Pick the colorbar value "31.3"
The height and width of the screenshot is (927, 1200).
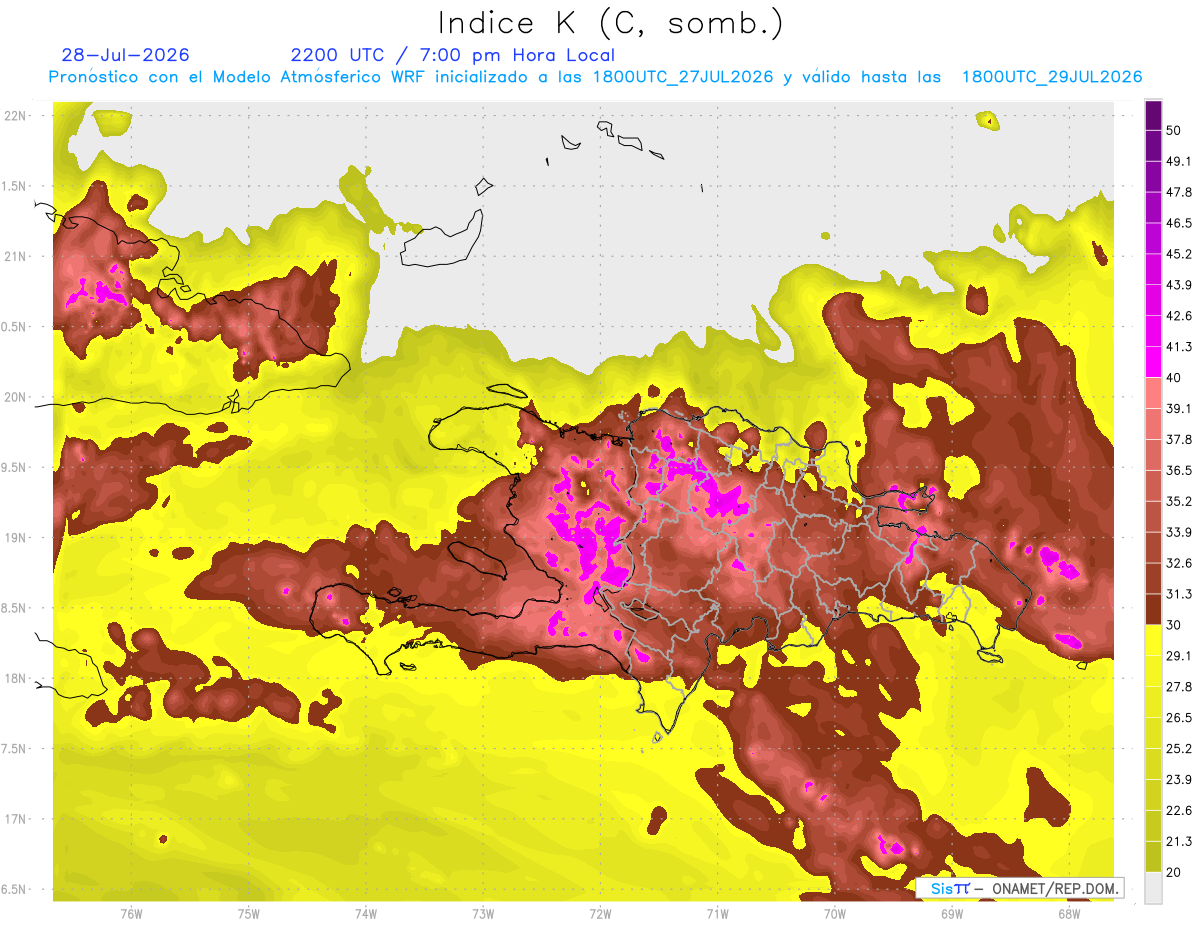click(1179, 594)
